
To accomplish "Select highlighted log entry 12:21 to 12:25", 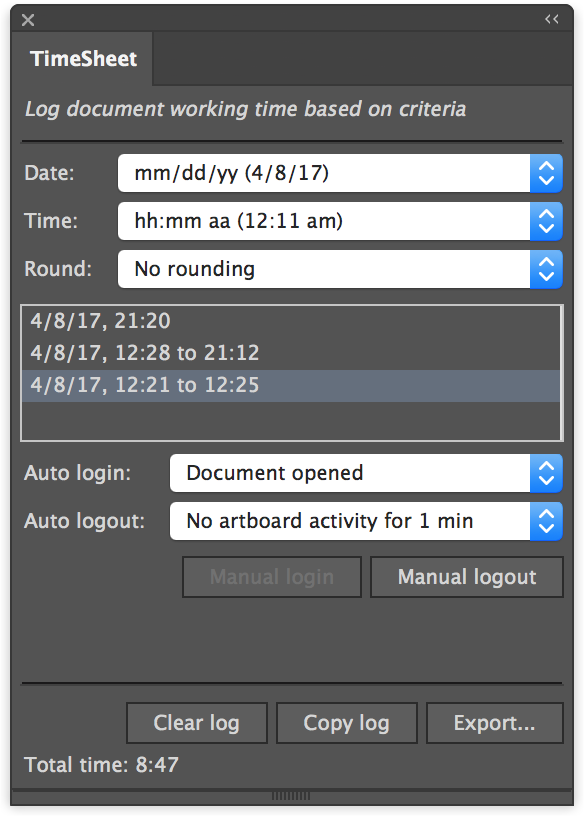I will tap(291, 385).
